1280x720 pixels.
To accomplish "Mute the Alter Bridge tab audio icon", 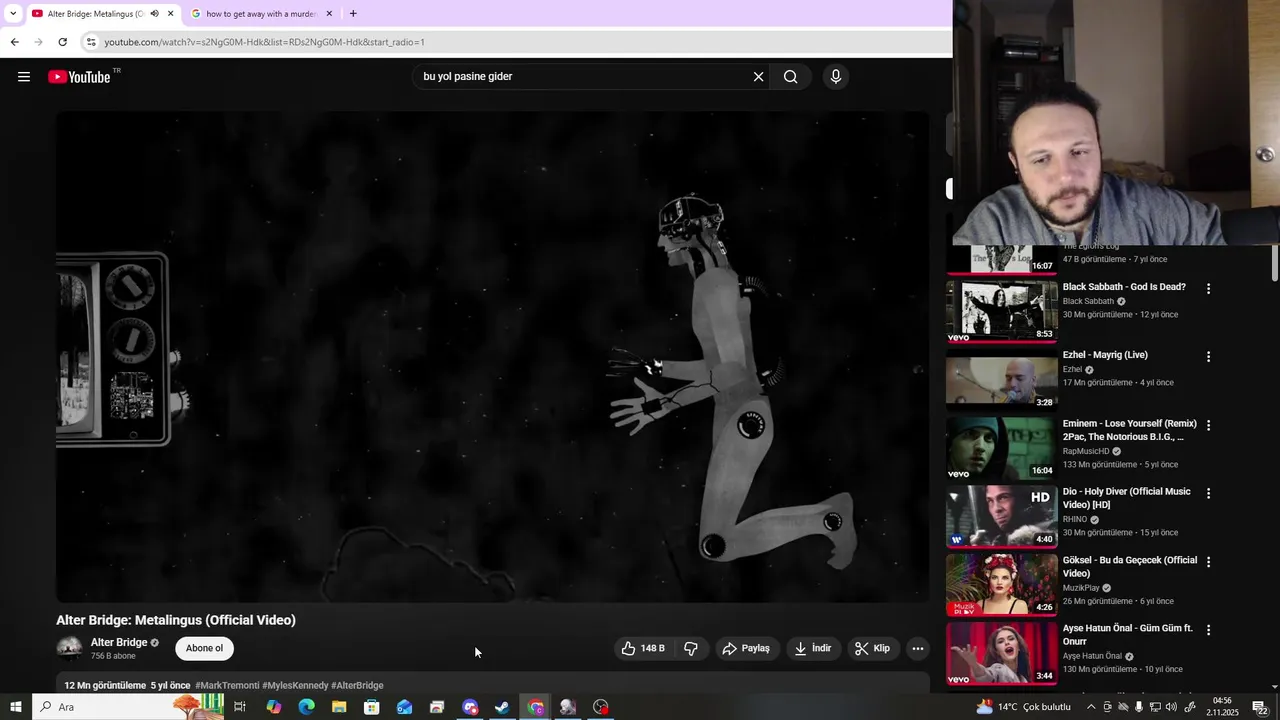I will click(x=154, y=14).
